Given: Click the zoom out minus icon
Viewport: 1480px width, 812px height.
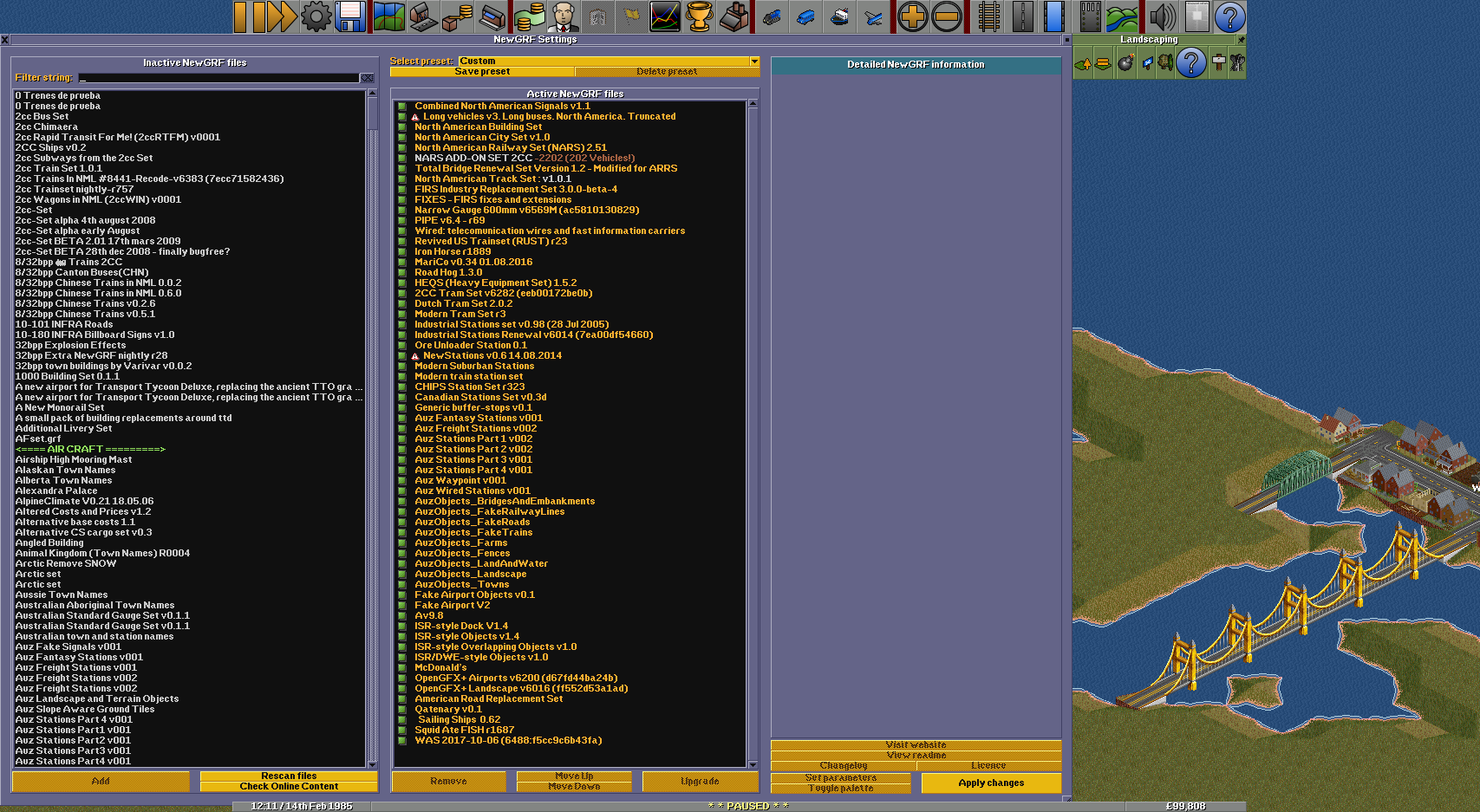Looking at the screenshot, I should tap(947, 16).
